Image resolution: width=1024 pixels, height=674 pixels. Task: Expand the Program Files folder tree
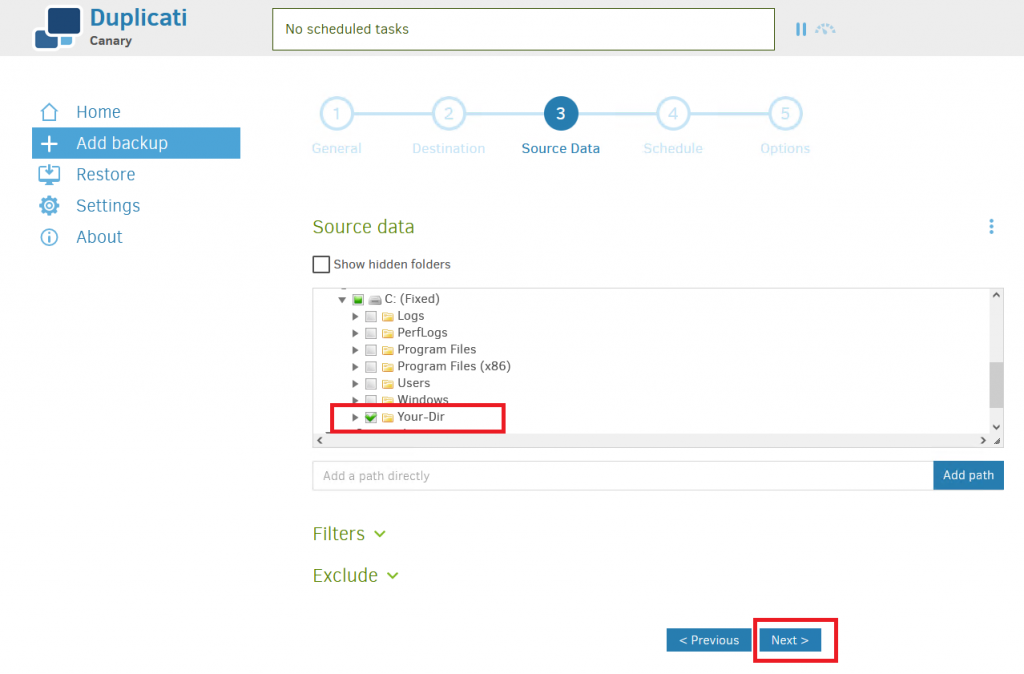tap(355, 350)
